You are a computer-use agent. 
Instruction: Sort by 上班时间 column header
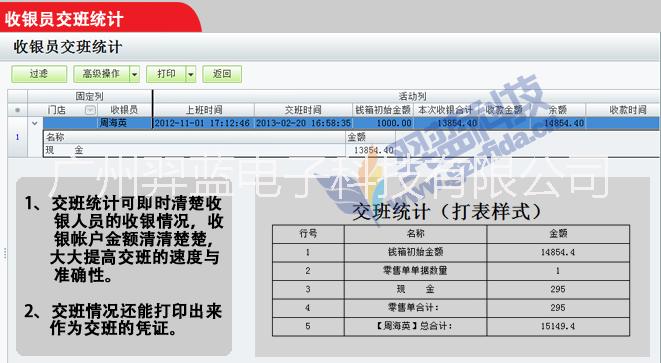tap(204, 110)
